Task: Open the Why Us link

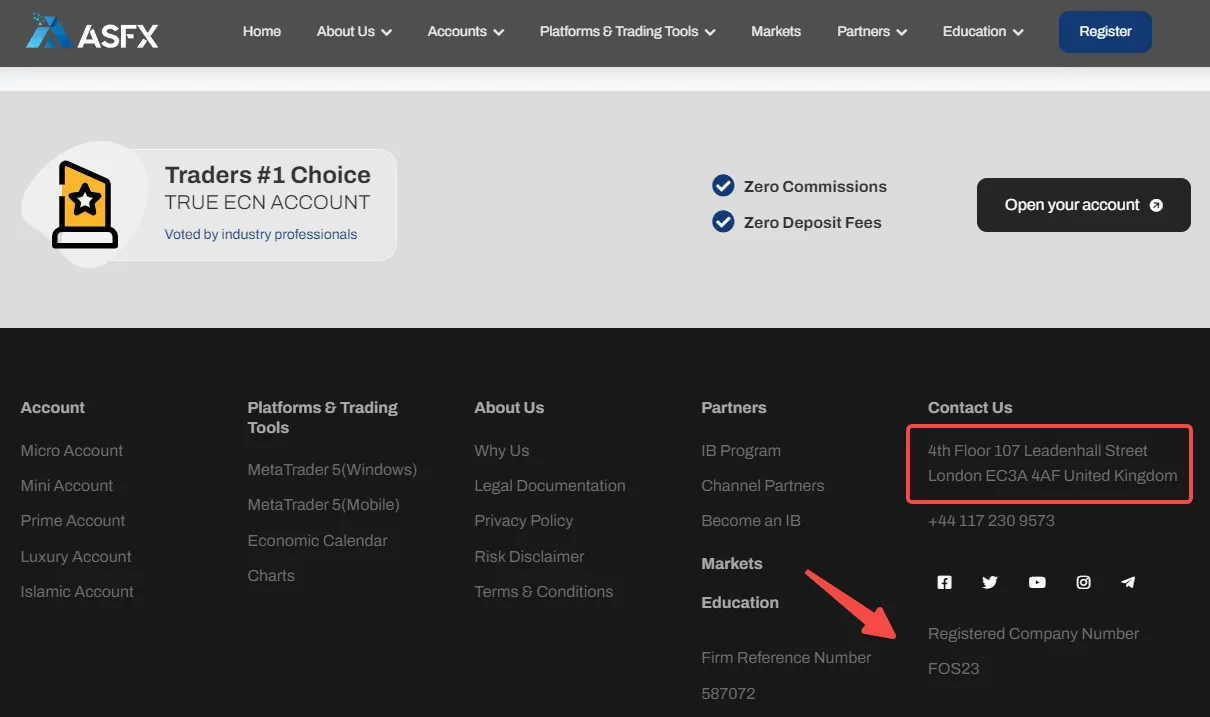Action: click(x=502, y=451)
